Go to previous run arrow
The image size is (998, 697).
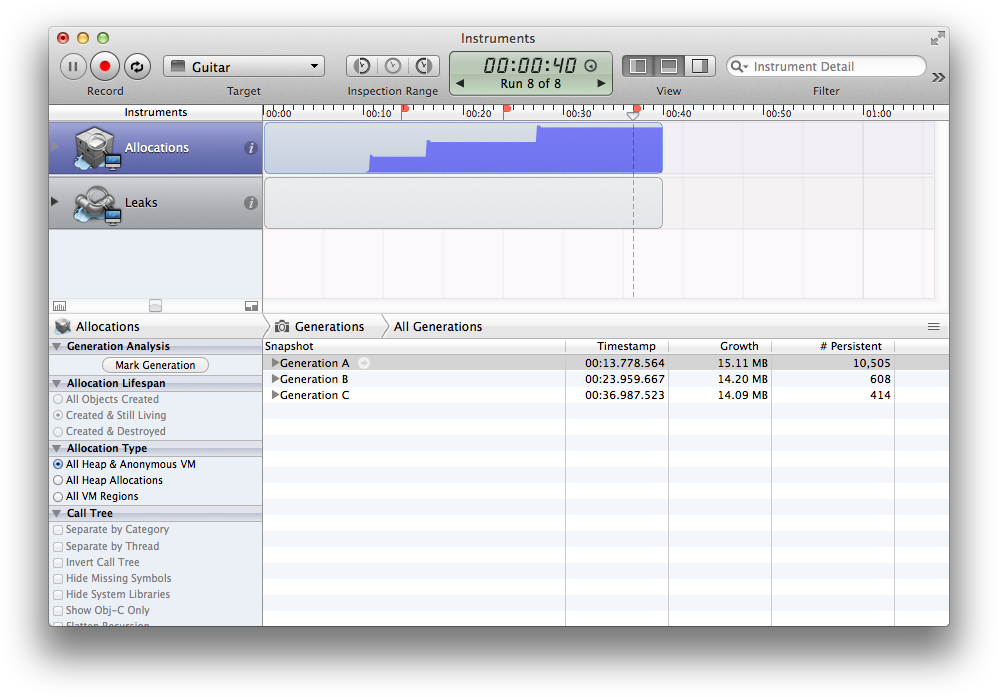[460, 83]
